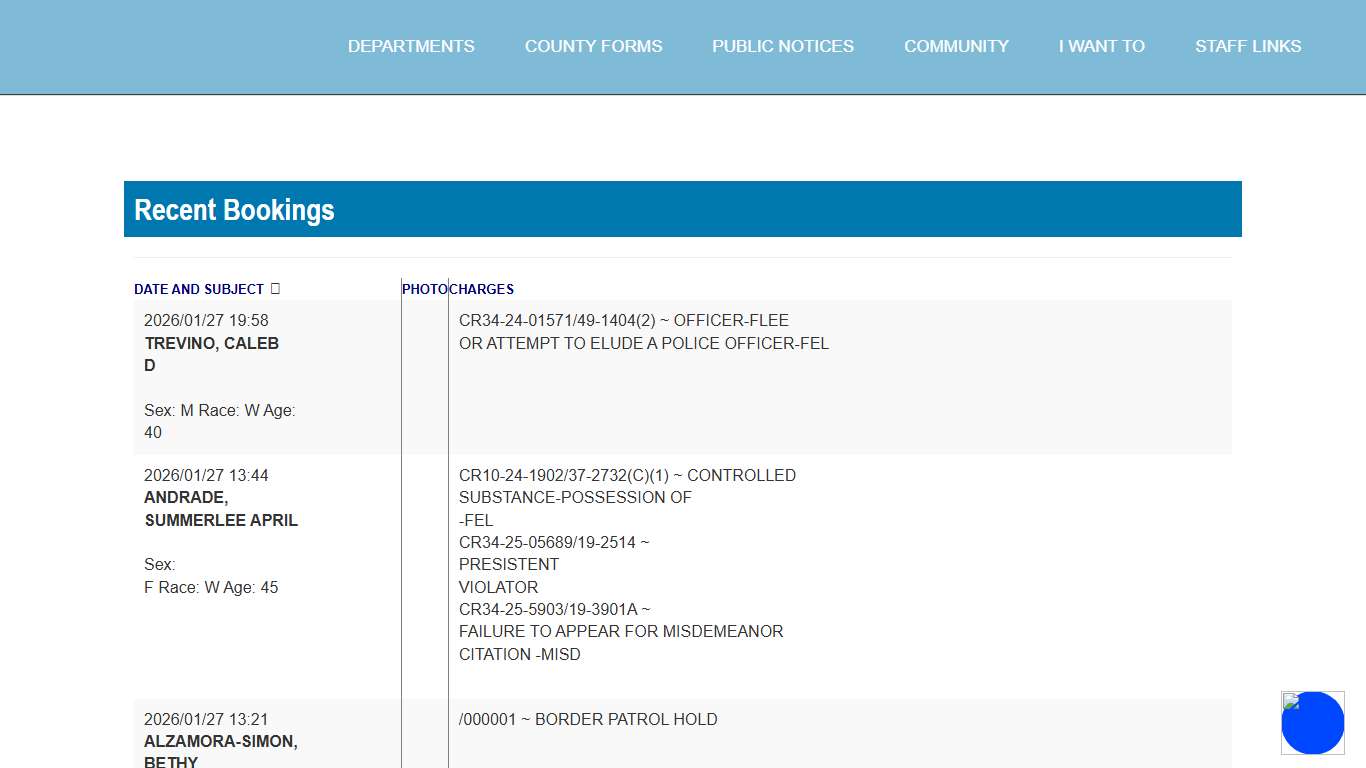Screen dimensions: 1366x768
Task: Click the Photo column header
Action: point(424,289)
